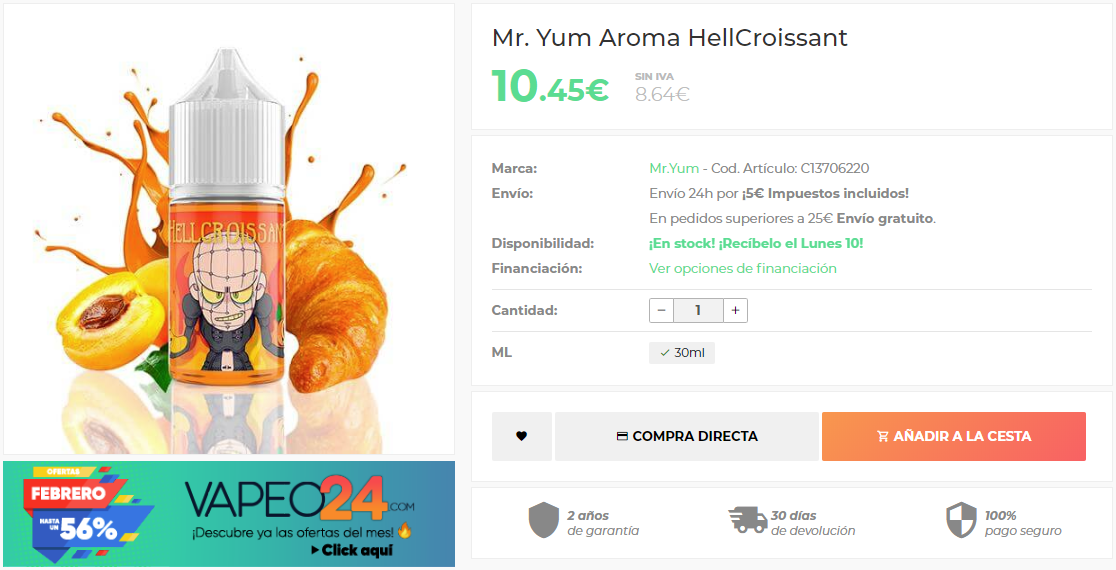The image size is (1116, 570).
Task: Click the secure payment shield icon
Action: (961, 520)
